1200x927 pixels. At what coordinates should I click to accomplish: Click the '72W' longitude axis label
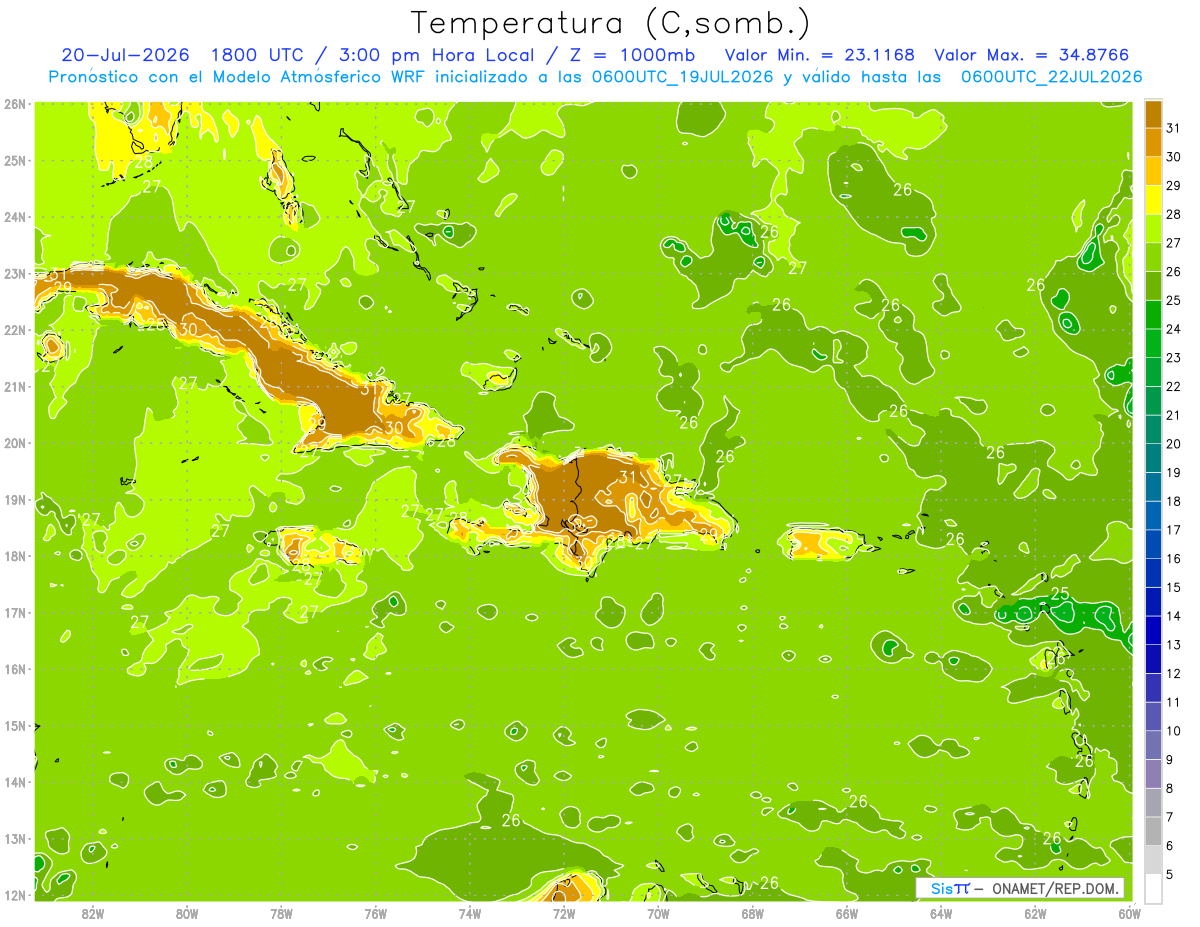click(x=564, y=913)
